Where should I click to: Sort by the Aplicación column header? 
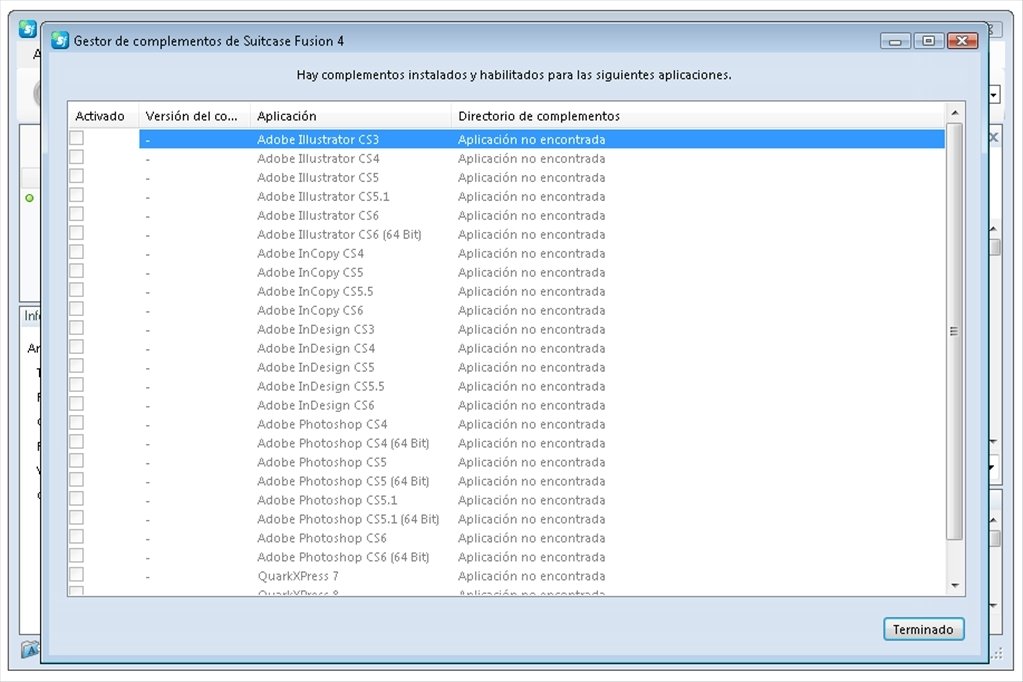pos(350,116)
